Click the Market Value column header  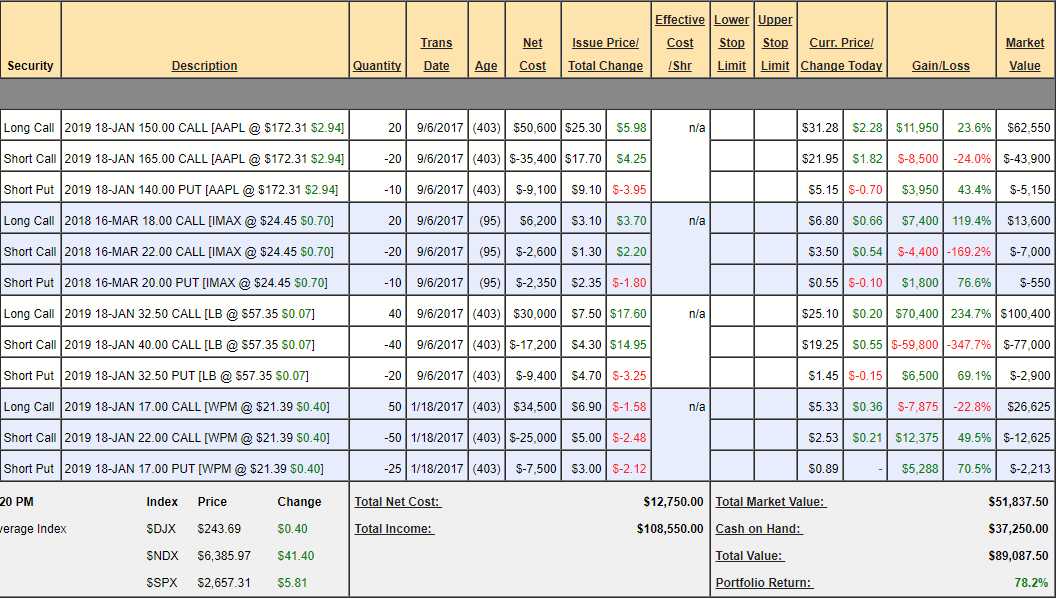pyautogui.click(x=1025, y=54)
